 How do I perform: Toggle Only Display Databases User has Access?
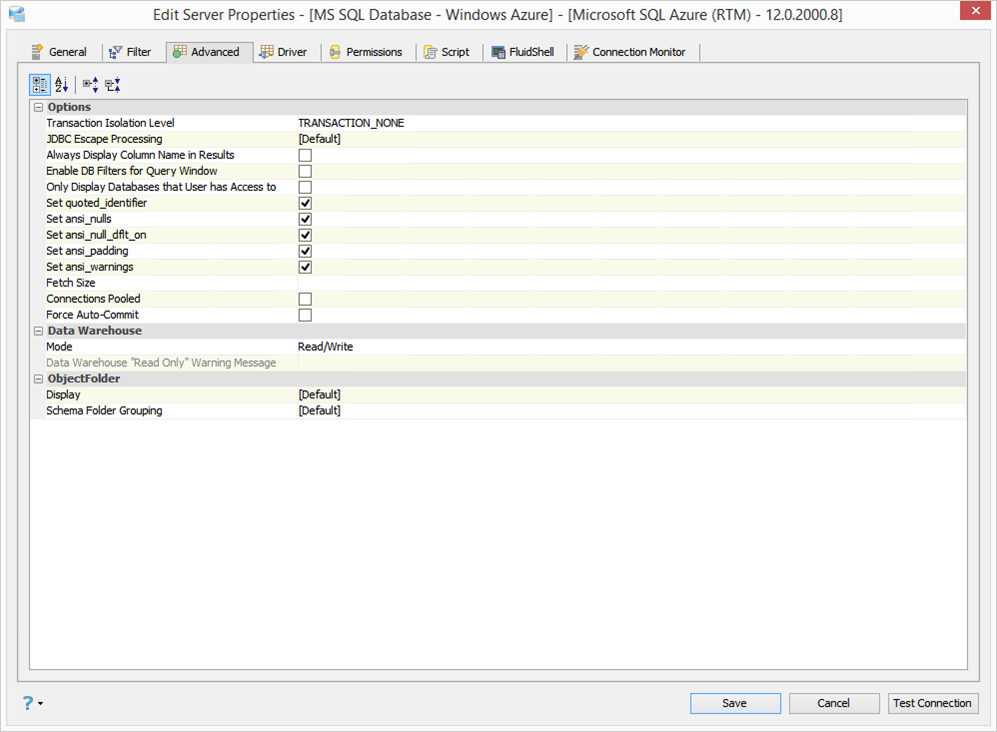(305, 187)
